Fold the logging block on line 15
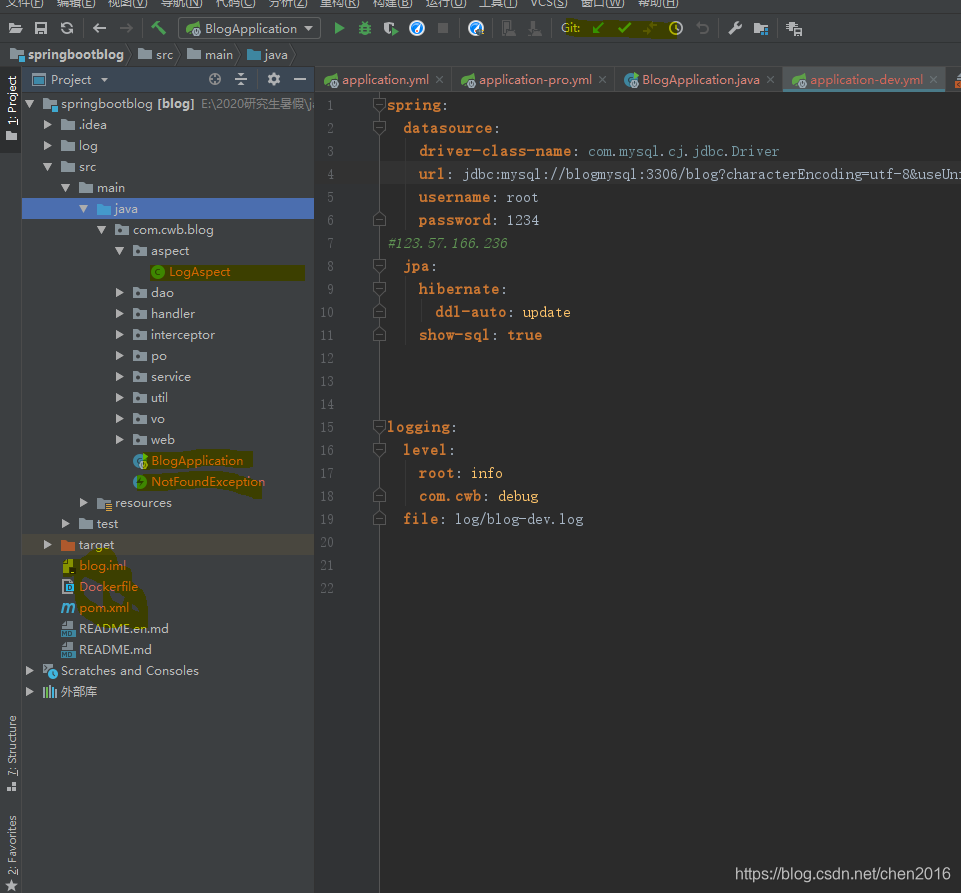 point(379,427)
